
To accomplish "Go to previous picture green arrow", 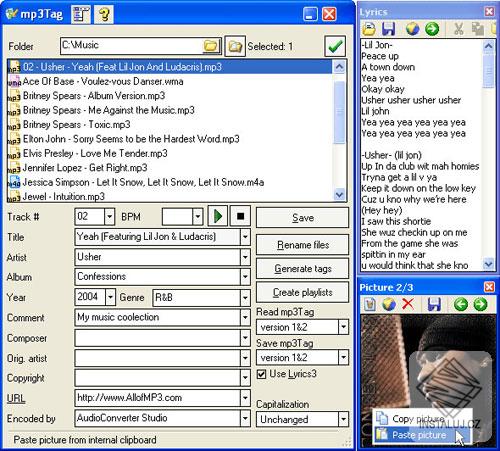I will [x=461, y=304].
